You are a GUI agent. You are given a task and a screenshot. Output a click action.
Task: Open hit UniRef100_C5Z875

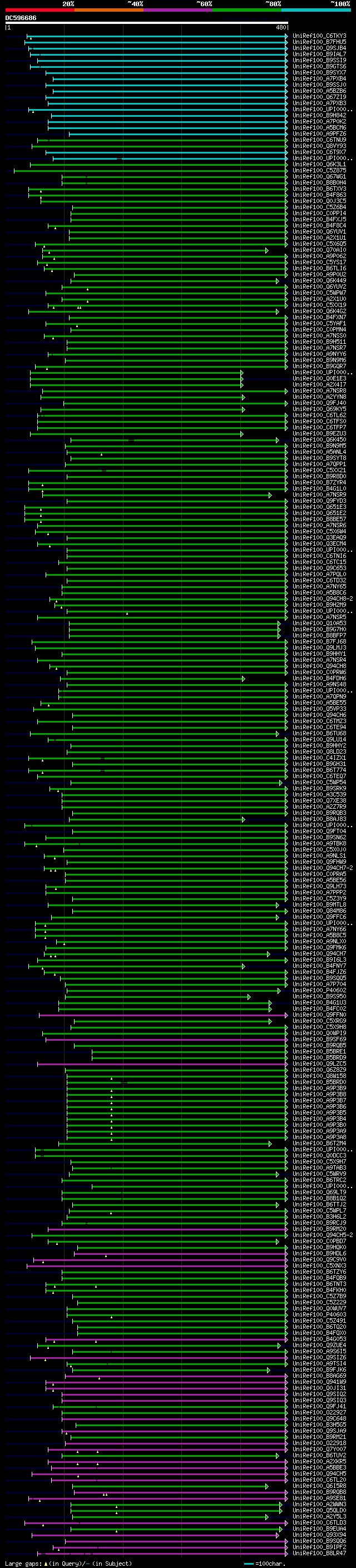pyautogui.click(x=319, y=170)
